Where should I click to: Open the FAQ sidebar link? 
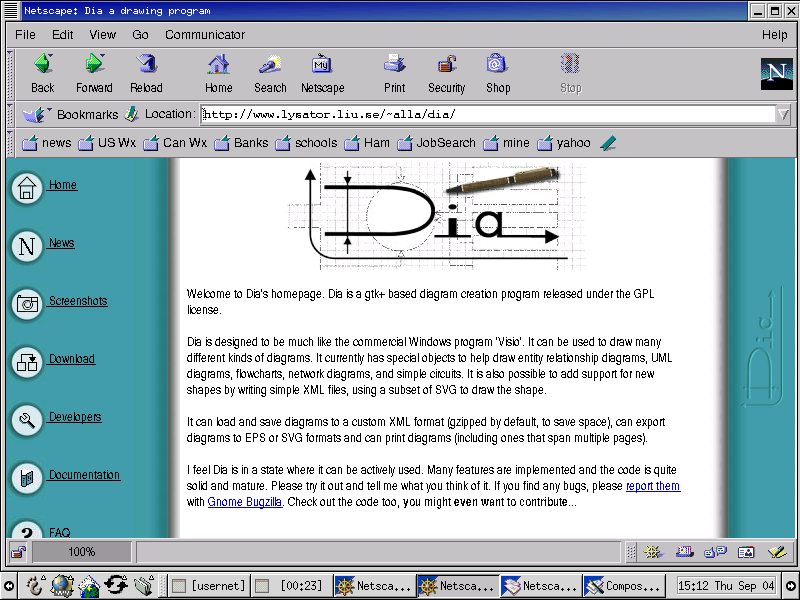pos(59,533)
